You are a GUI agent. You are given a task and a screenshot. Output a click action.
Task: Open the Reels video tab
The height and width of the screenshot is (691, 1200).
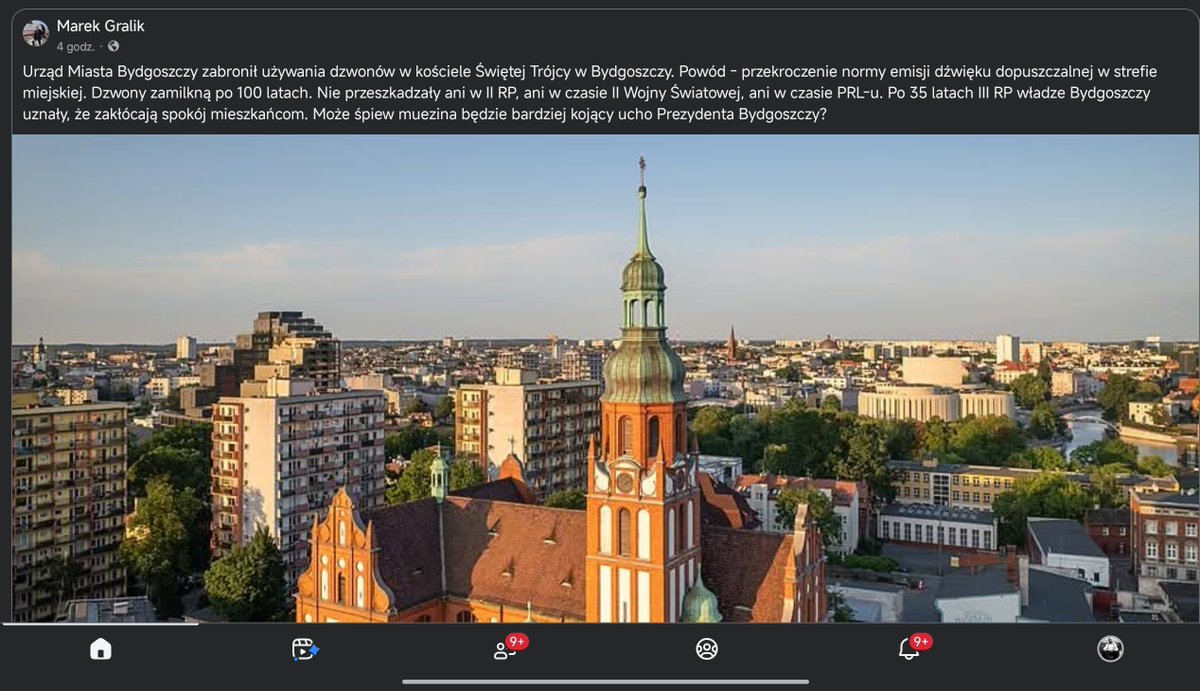pos(305,649)
